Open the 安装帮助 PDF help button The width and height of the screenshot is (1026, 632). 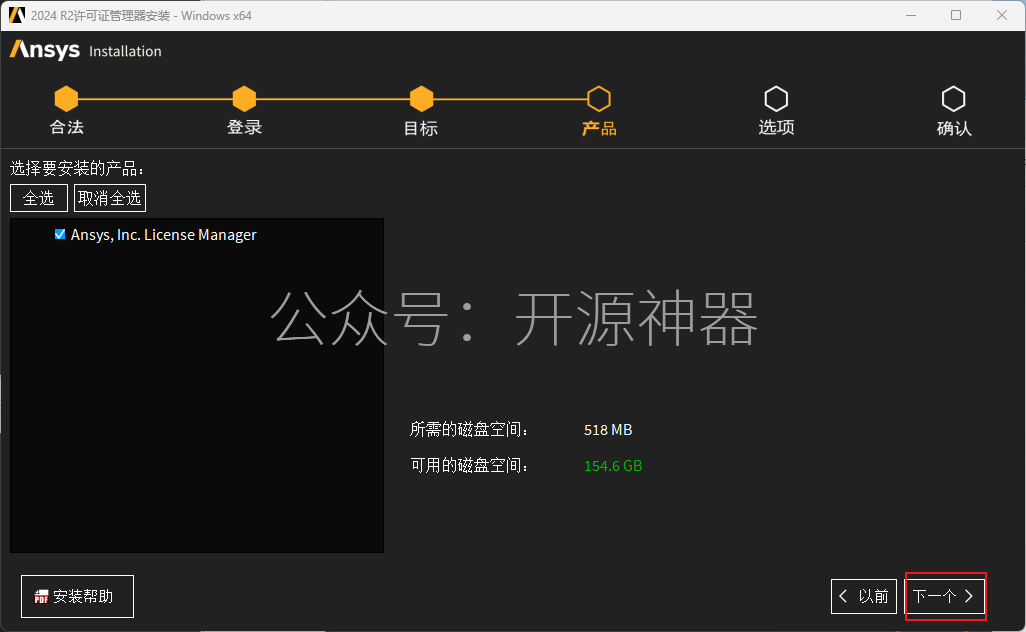pos(77,596)
